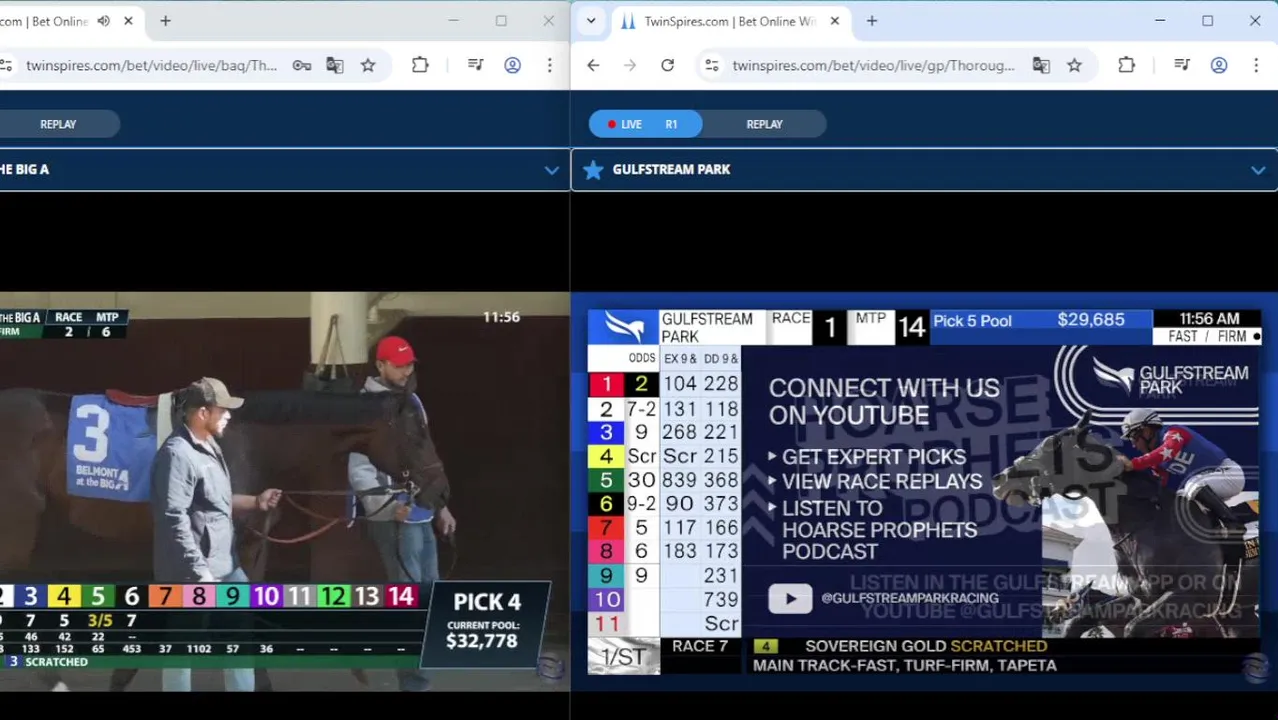Open Chrome menu dots in left window

click(x=549, y=65)
